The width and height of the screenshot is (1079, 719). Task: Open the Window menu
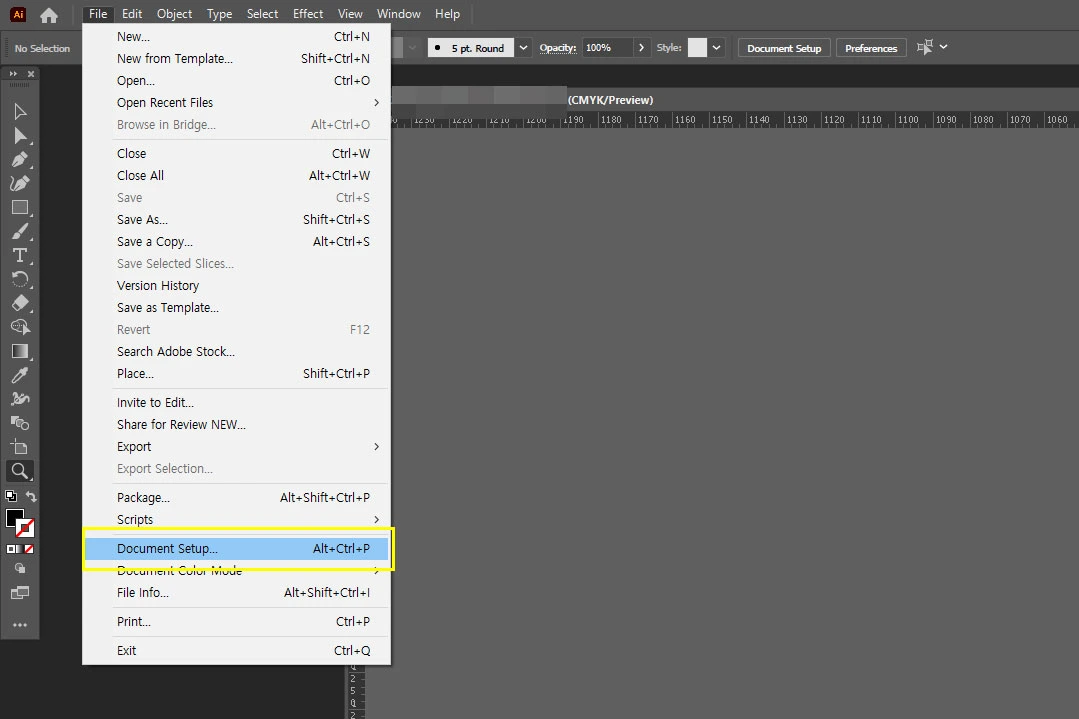pos(398,14)
